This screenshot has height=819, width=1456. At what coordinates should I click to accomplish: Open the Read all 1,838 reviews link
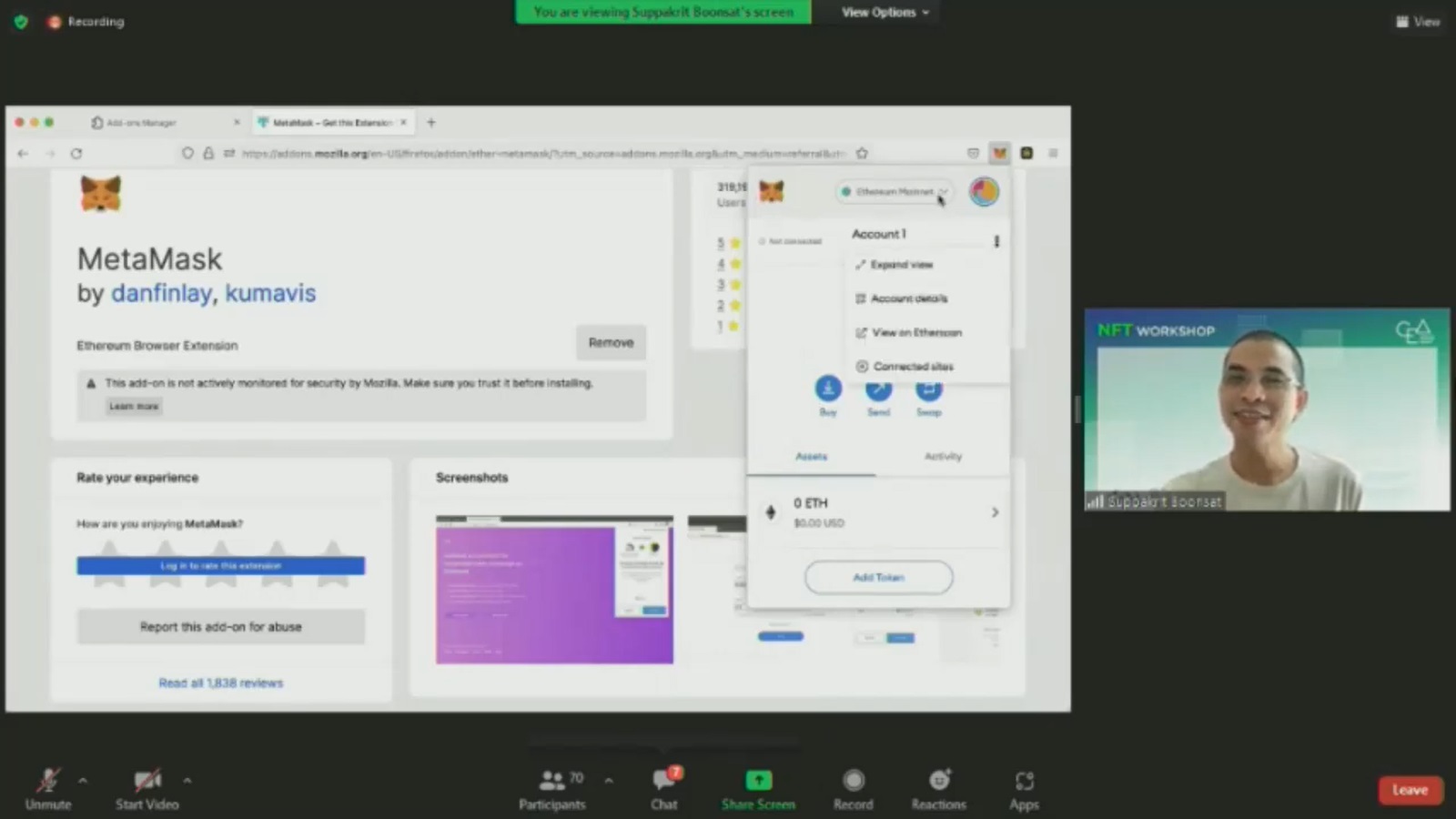221,682
